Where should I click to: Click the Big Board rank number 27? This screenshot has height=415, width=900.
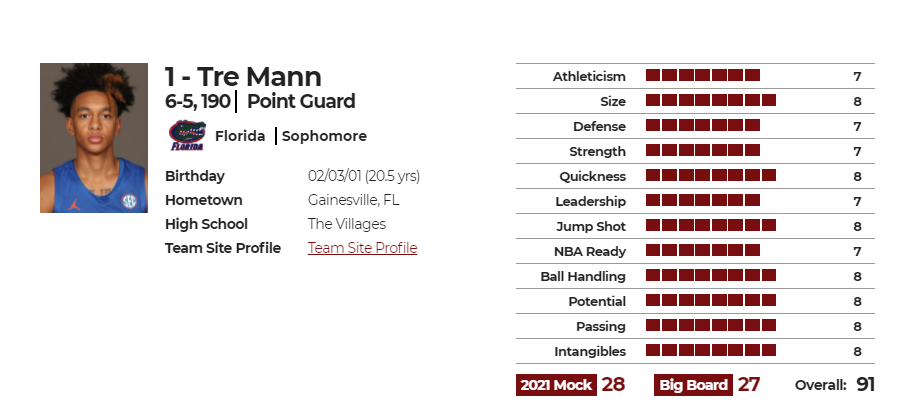click(x=748, y=385)
